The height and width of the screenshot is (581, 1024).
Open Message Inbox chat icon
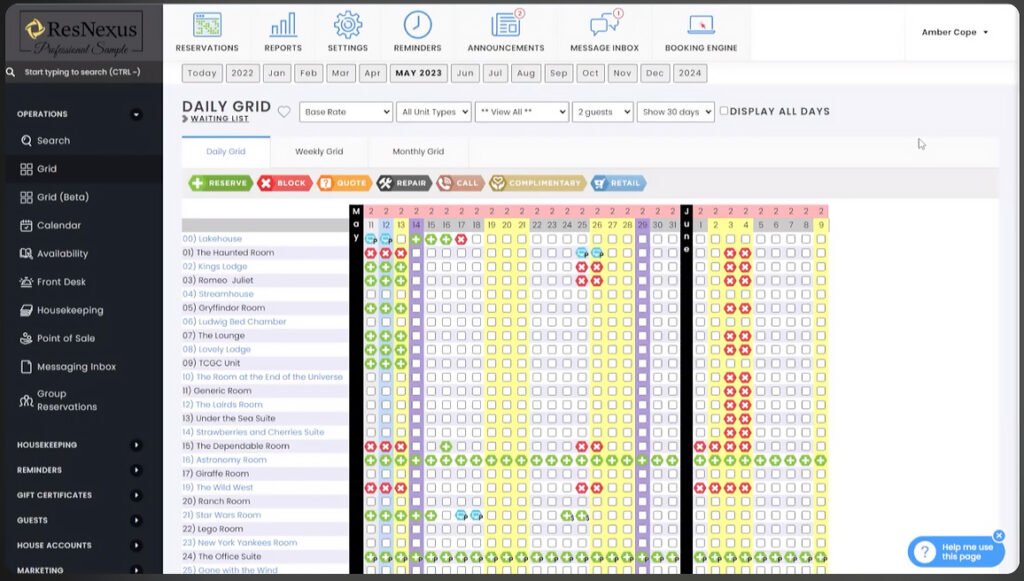603,22
